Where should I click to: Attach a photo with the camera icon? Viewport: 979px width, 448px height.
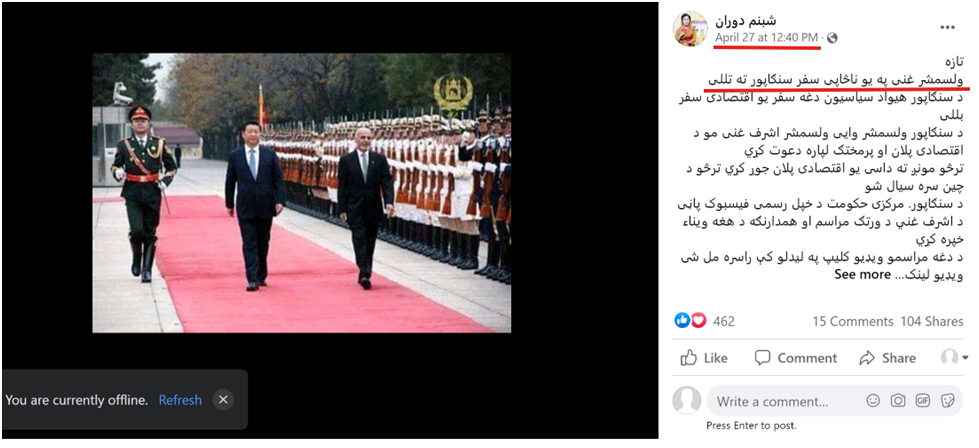pyautogui.click(x=898, y=401)
